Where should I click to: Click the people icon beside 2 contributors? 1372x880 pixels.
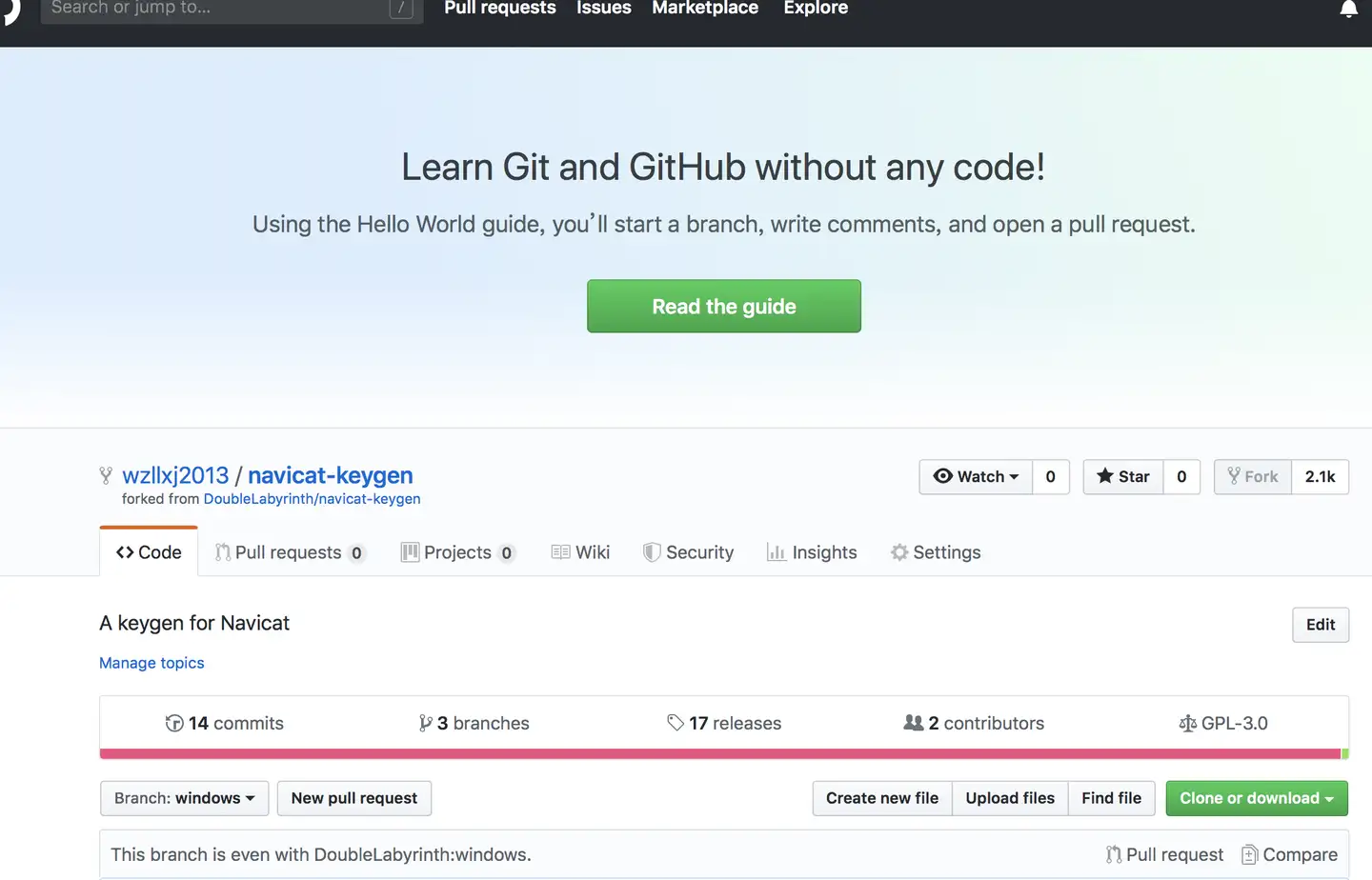913,723
